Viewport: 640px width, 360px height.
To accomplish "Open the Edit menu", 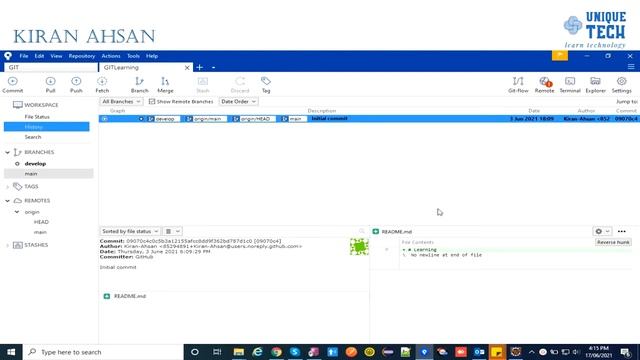I will 39,56.
